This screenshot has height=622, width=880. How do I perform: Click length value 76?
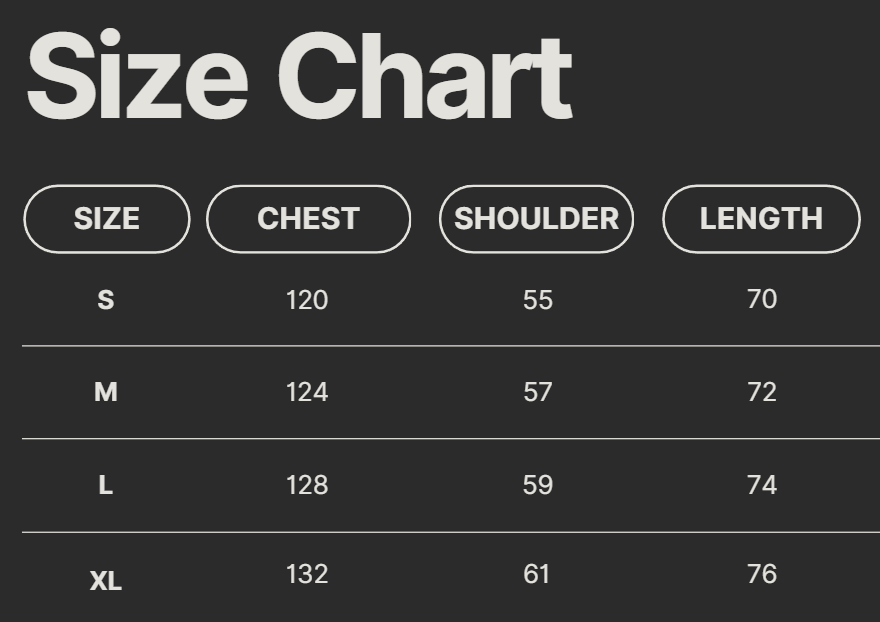pyautogui.click(x=762, y=574)
